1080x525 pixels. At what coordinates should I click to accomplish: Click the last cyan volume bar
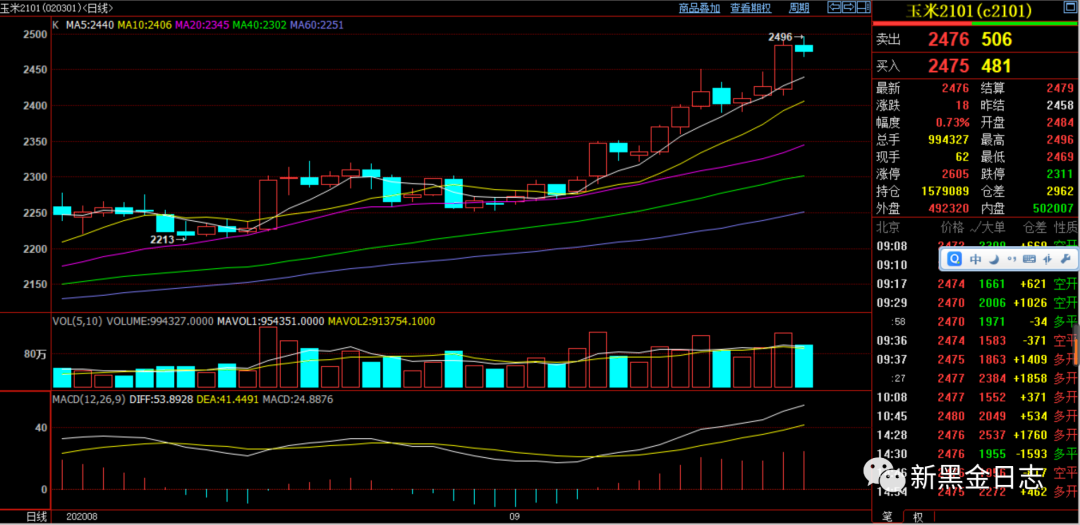804,366
